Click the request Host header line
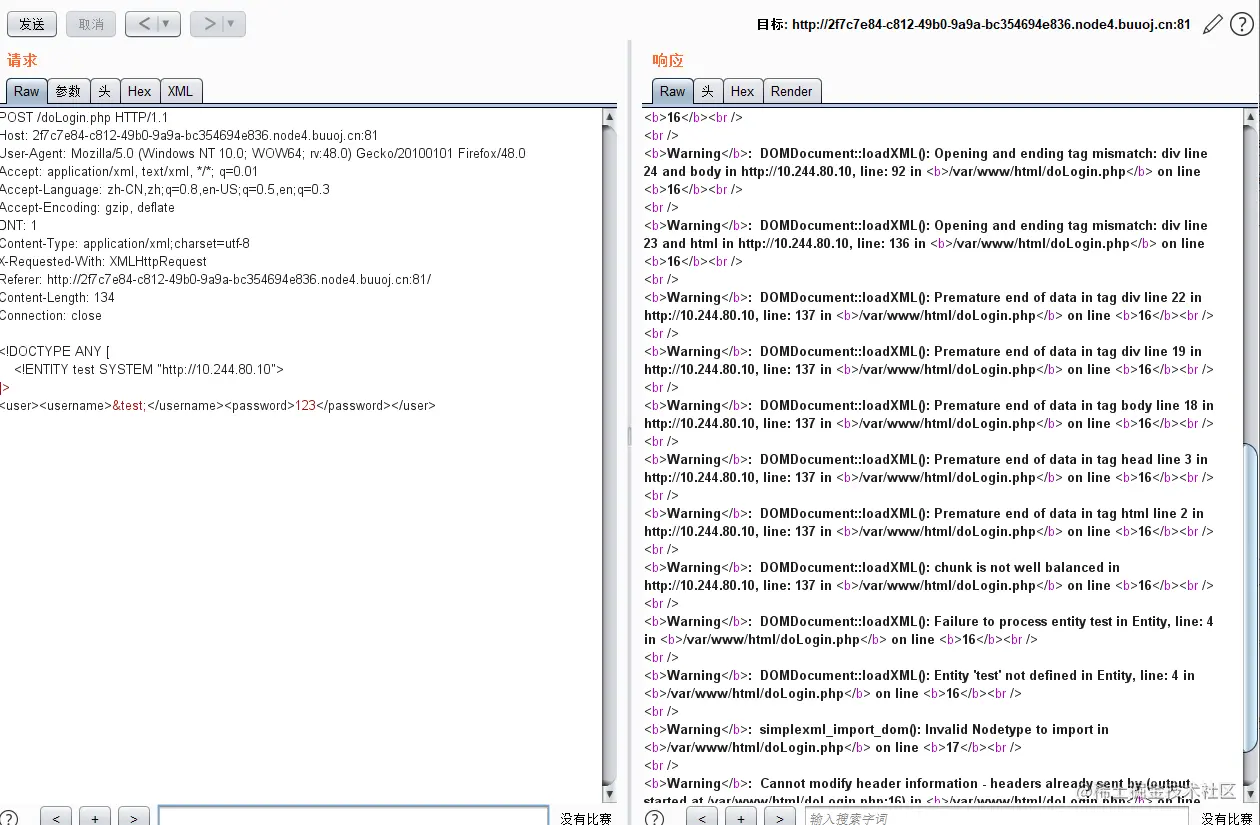Screen dimensions: 1260x825 point(189,135)
